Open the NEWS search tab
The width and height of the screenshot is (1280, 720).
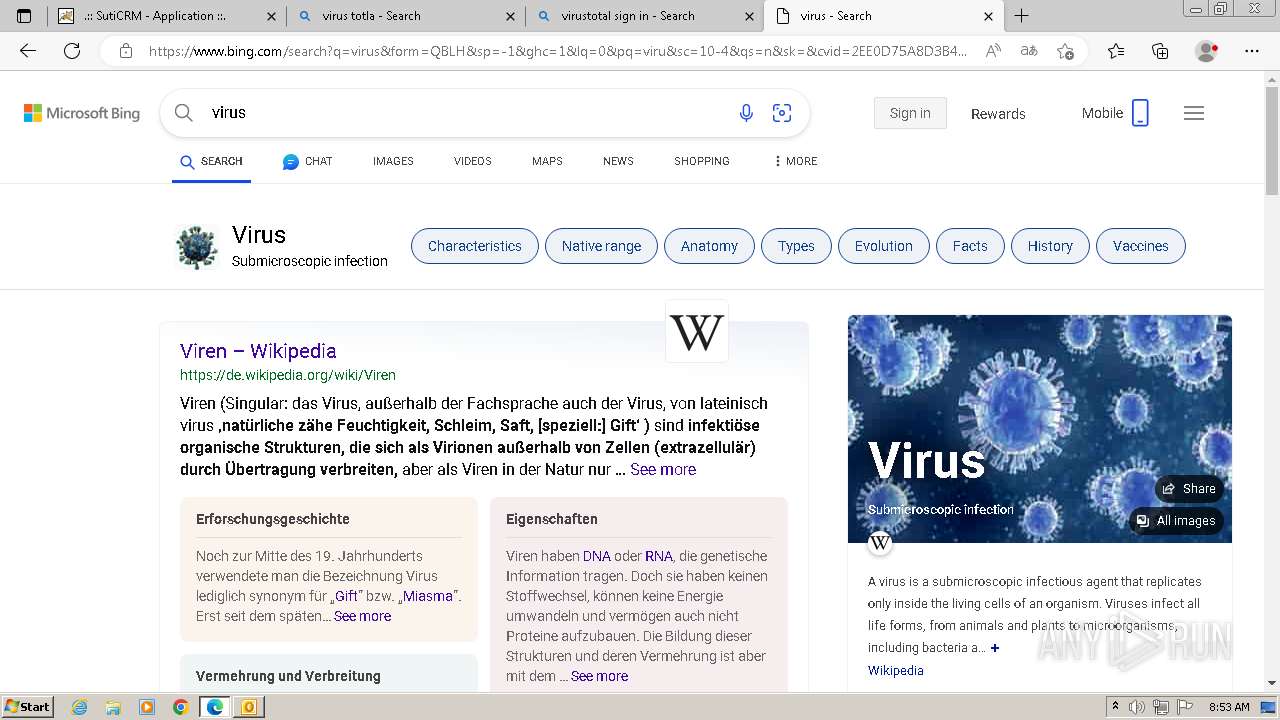pyautogui.click(x=618, y=161)
